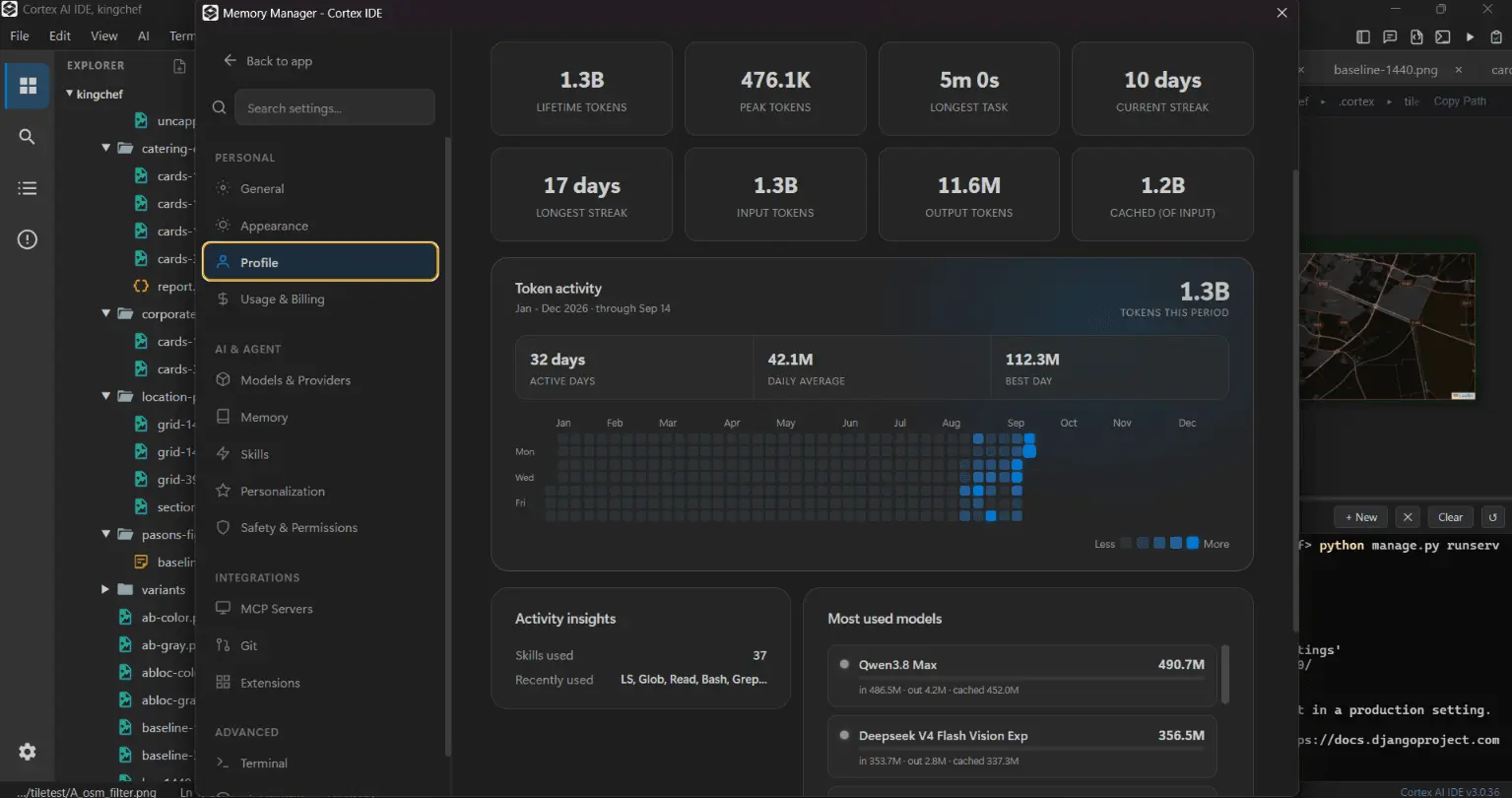The height and width of the screenshot is (798, 1512).
Task: Collapse the pasons folder in Explorer
Action: point(106,535)
